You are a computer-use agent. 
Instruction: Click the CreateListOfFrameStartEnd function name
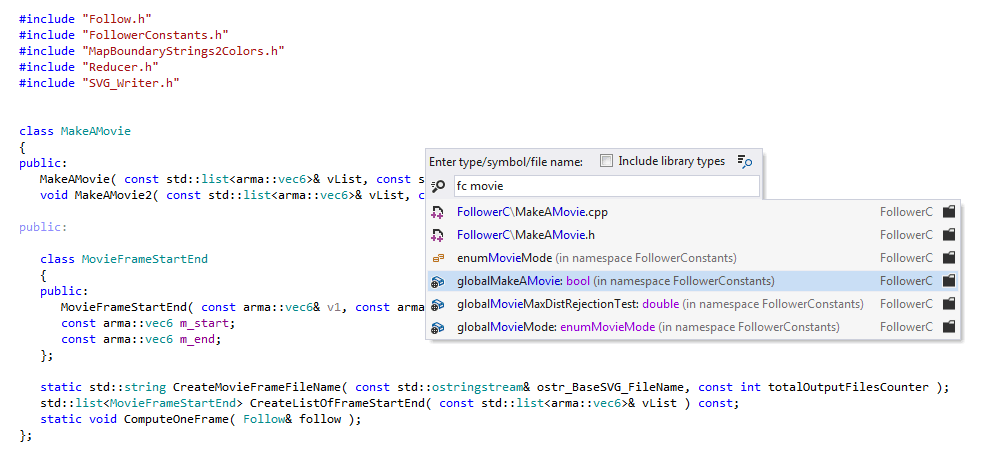[x=338, y=404]
